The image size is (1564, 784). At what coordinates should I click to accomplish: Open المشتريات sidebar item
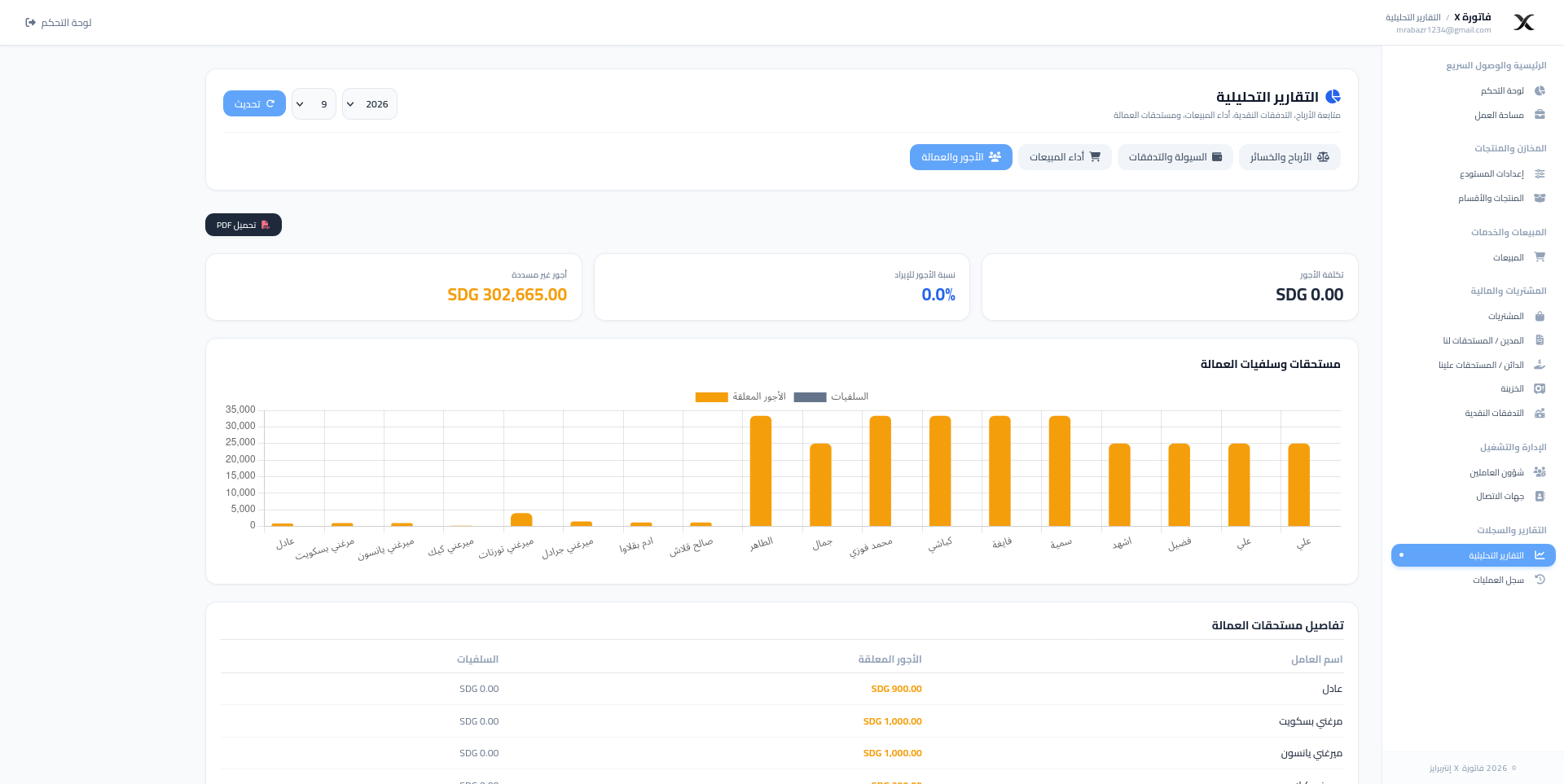point(1473,316)
